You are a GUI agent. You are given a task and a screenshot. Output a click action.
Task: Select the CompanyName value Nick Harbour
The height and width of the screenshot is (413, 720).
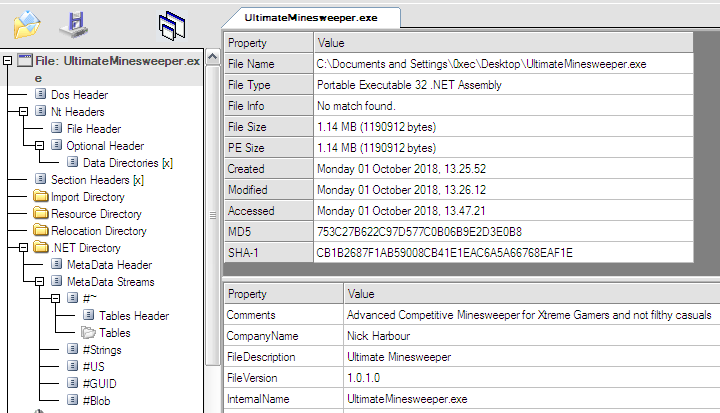tap(378, 336)
